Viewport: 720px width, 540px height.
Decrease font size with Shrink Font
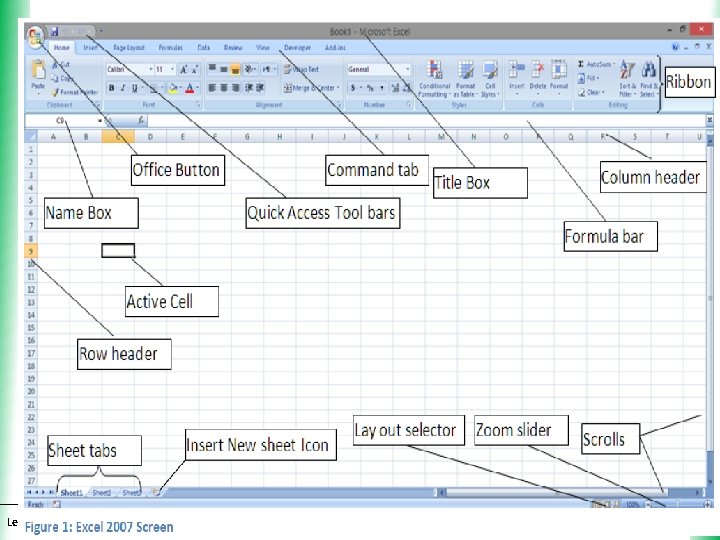[x=195, y=69]
